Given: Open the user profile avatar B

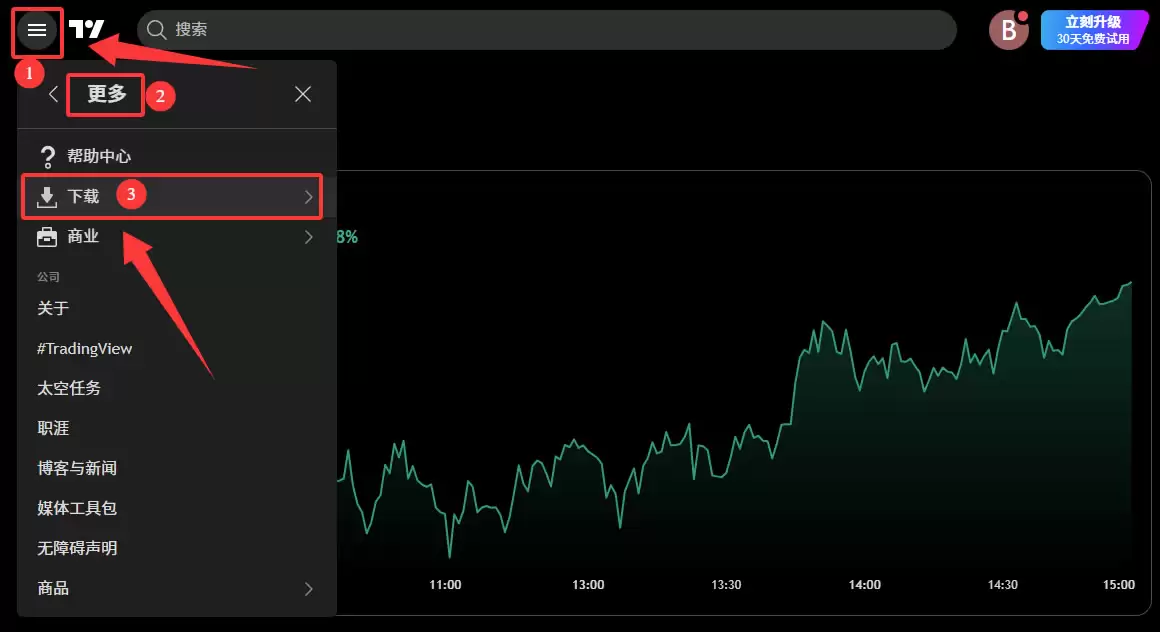Looking at the screenshot, I should click(x=1008, y=30).
